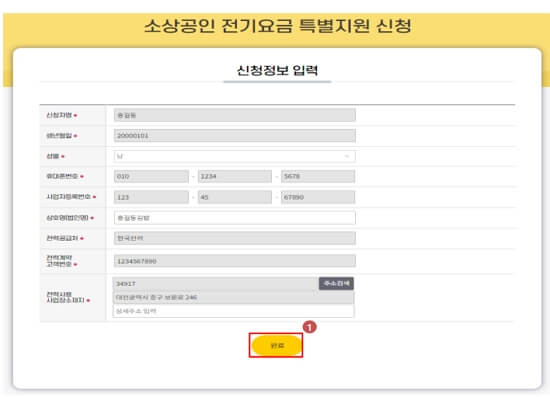Click the phone middle field 1234
The width and height of the screenshot is (550, 397).
(235, 176)
